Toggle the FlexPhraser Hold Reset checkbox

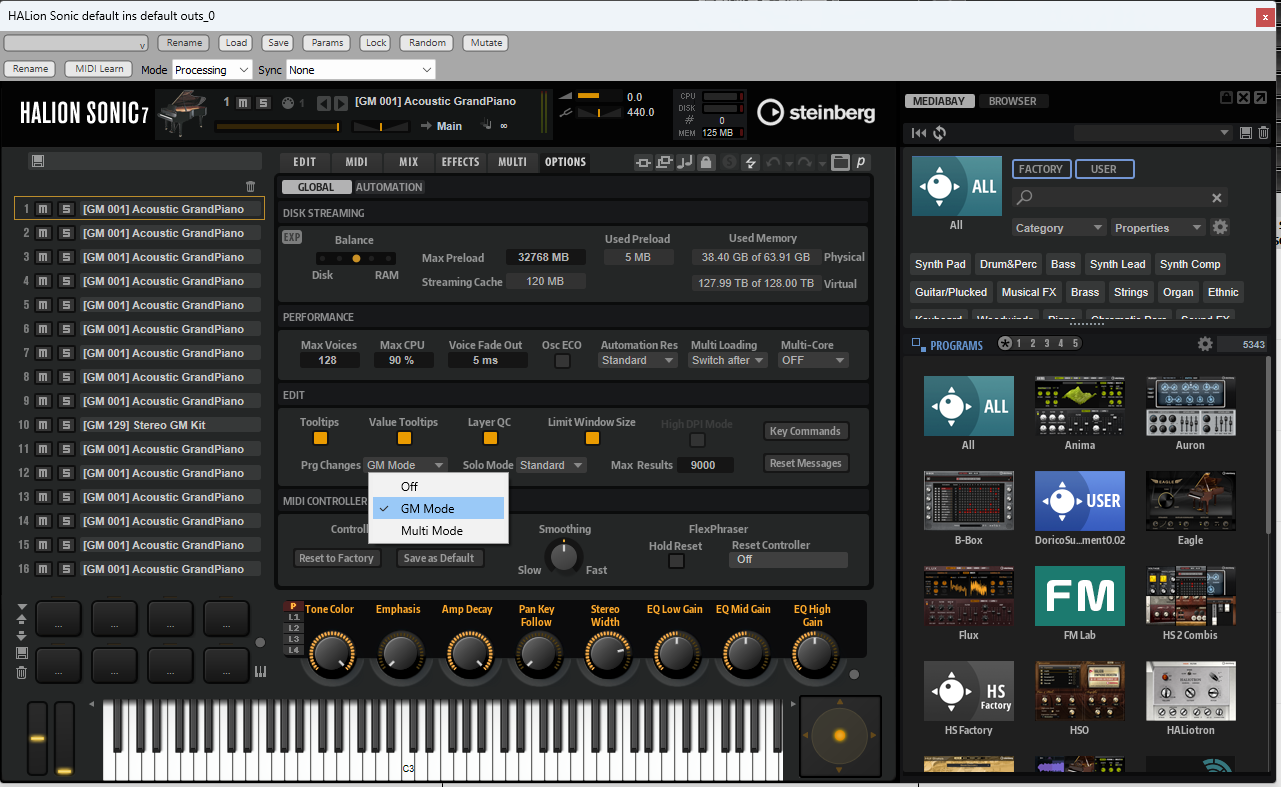(676, 561)
